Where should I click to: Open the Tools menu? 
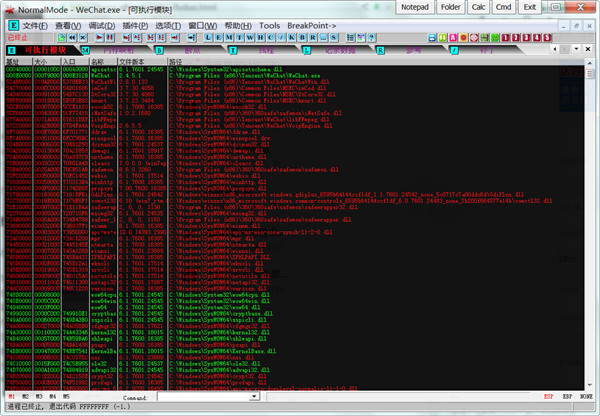point(269,26)
